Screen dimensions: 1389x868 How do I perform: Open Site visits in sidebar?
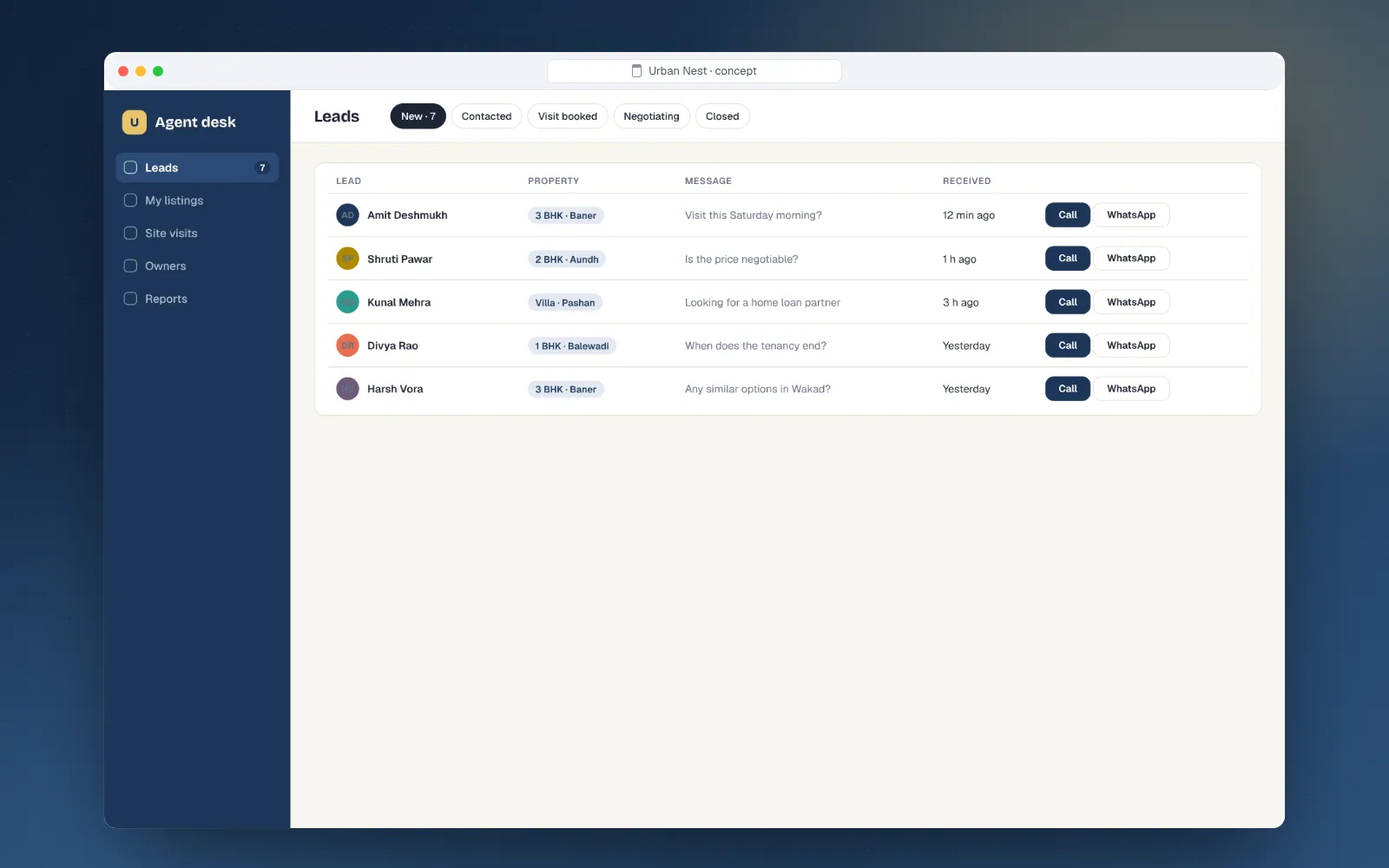coord(197,233)
